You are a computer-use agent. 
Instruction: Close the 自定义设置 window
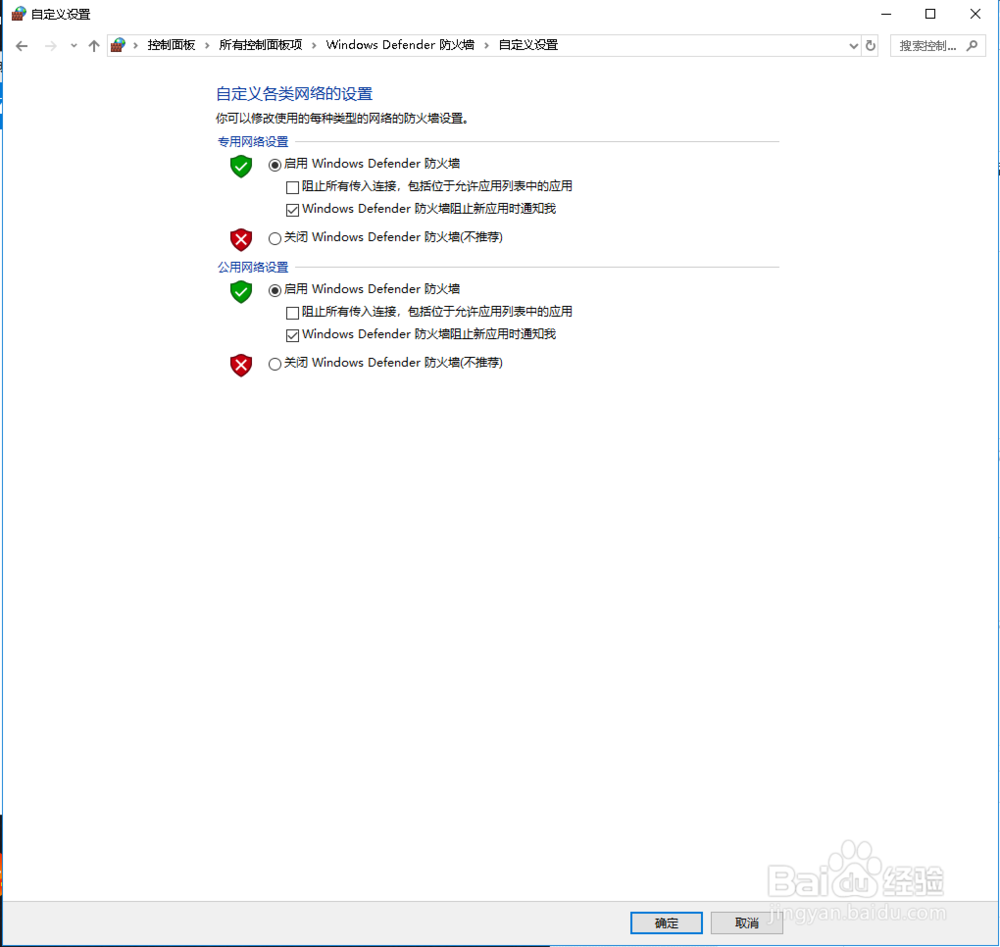(x=975, y=14)
